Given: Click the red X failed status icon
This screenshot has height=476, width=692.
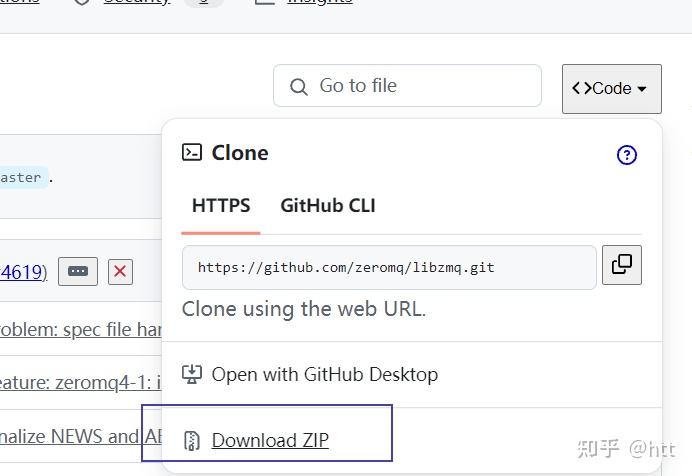Looking at the screenshot, I should click(120, 271).
